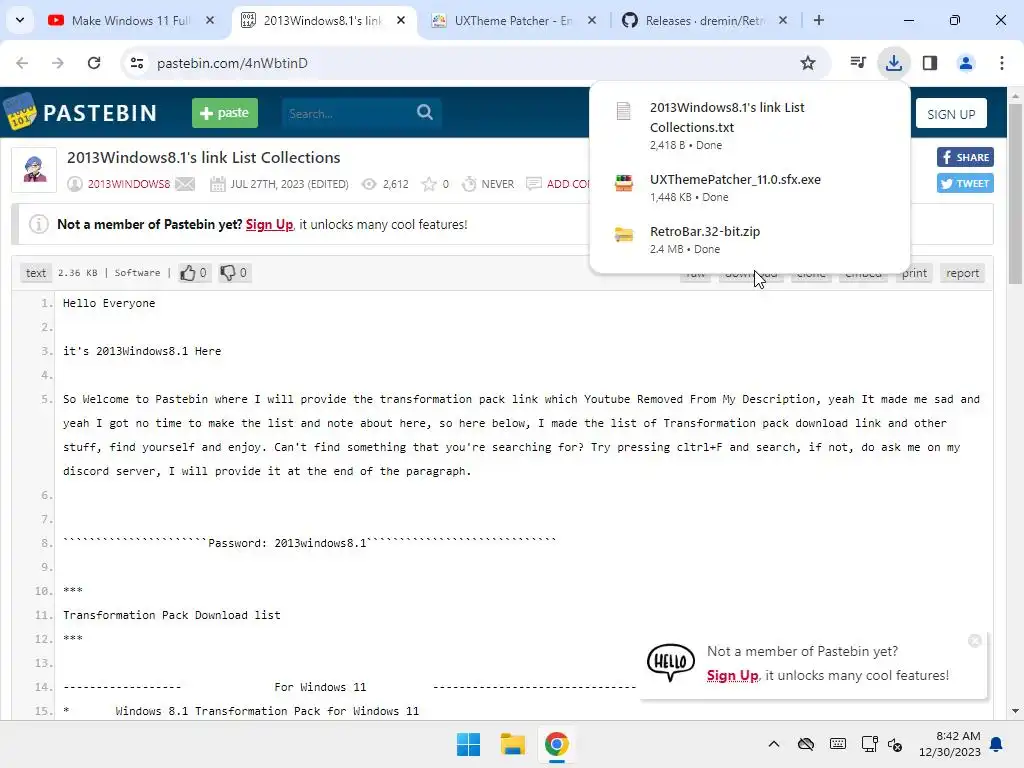
Task: Open Chrome three-dot menu
Action: [1002, 63]
